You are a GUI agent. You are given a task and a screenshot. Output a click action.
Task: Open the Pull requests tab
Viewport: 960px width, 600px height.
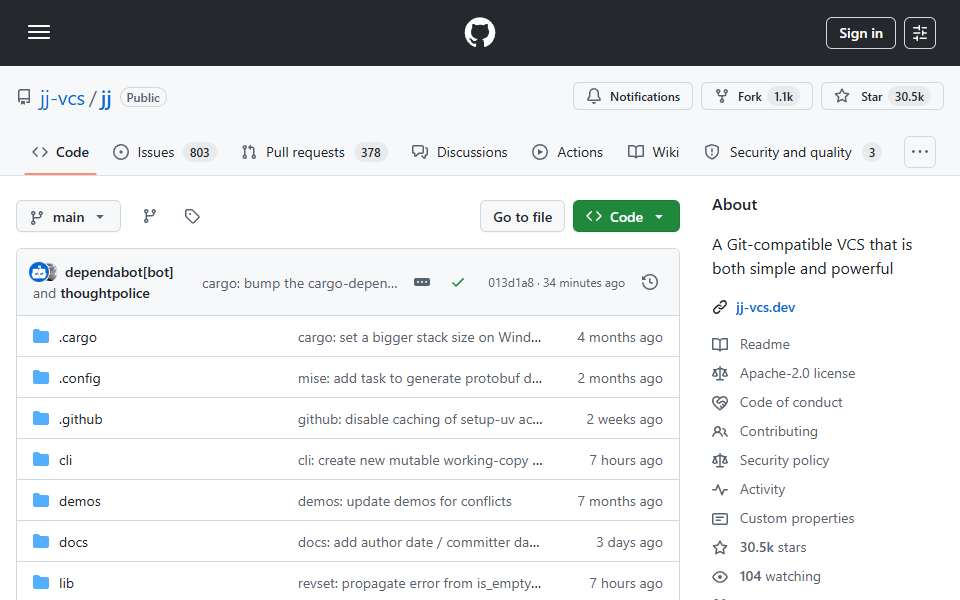(x=314, y=152)
